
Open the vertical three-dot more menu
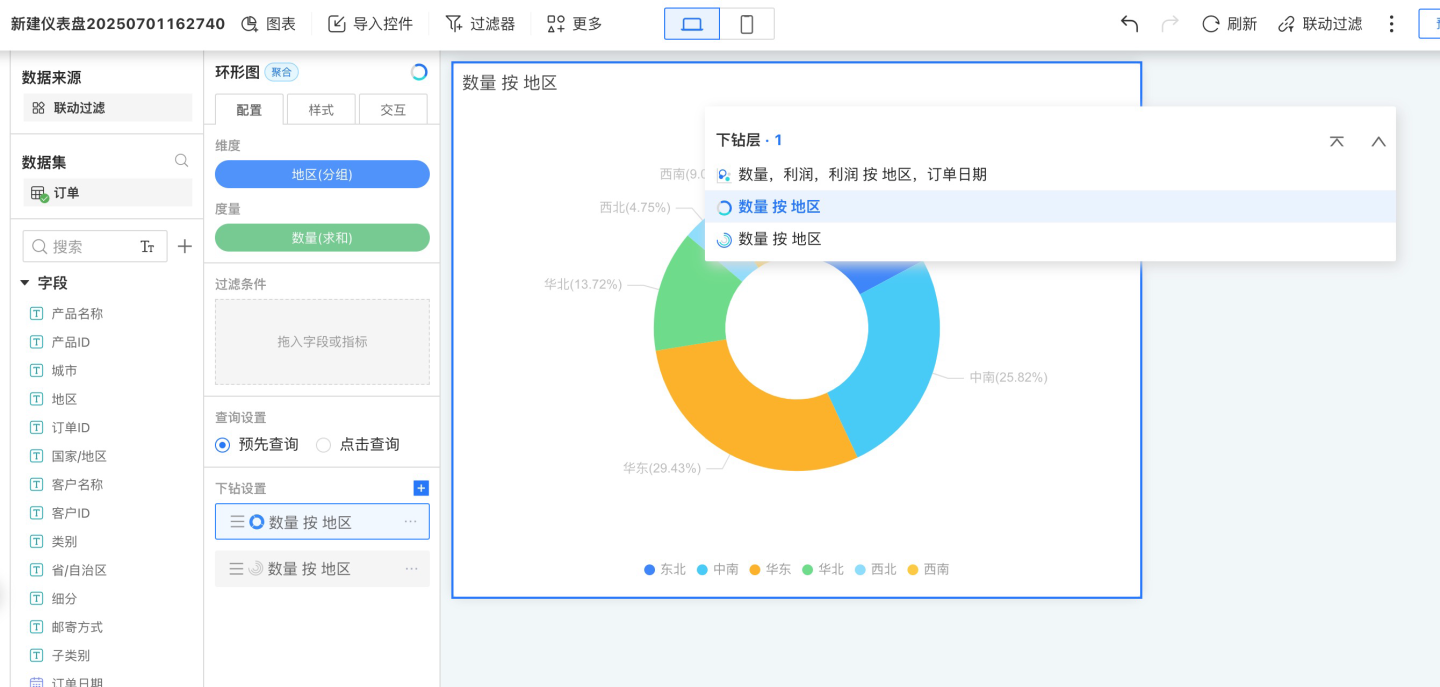tap(1391, 24)
